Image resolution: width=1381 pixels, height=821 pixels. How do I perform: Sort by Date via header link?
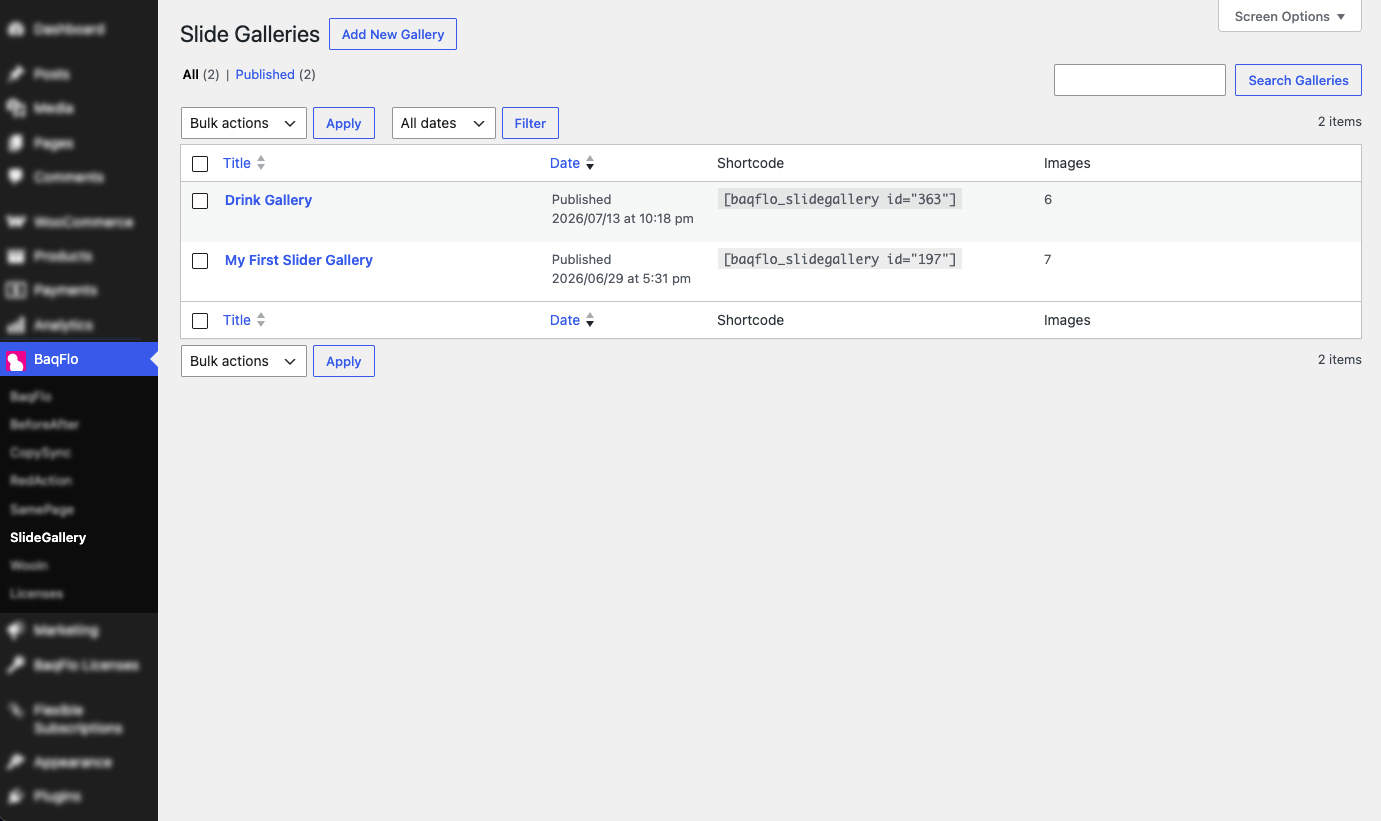pos(565,163)
